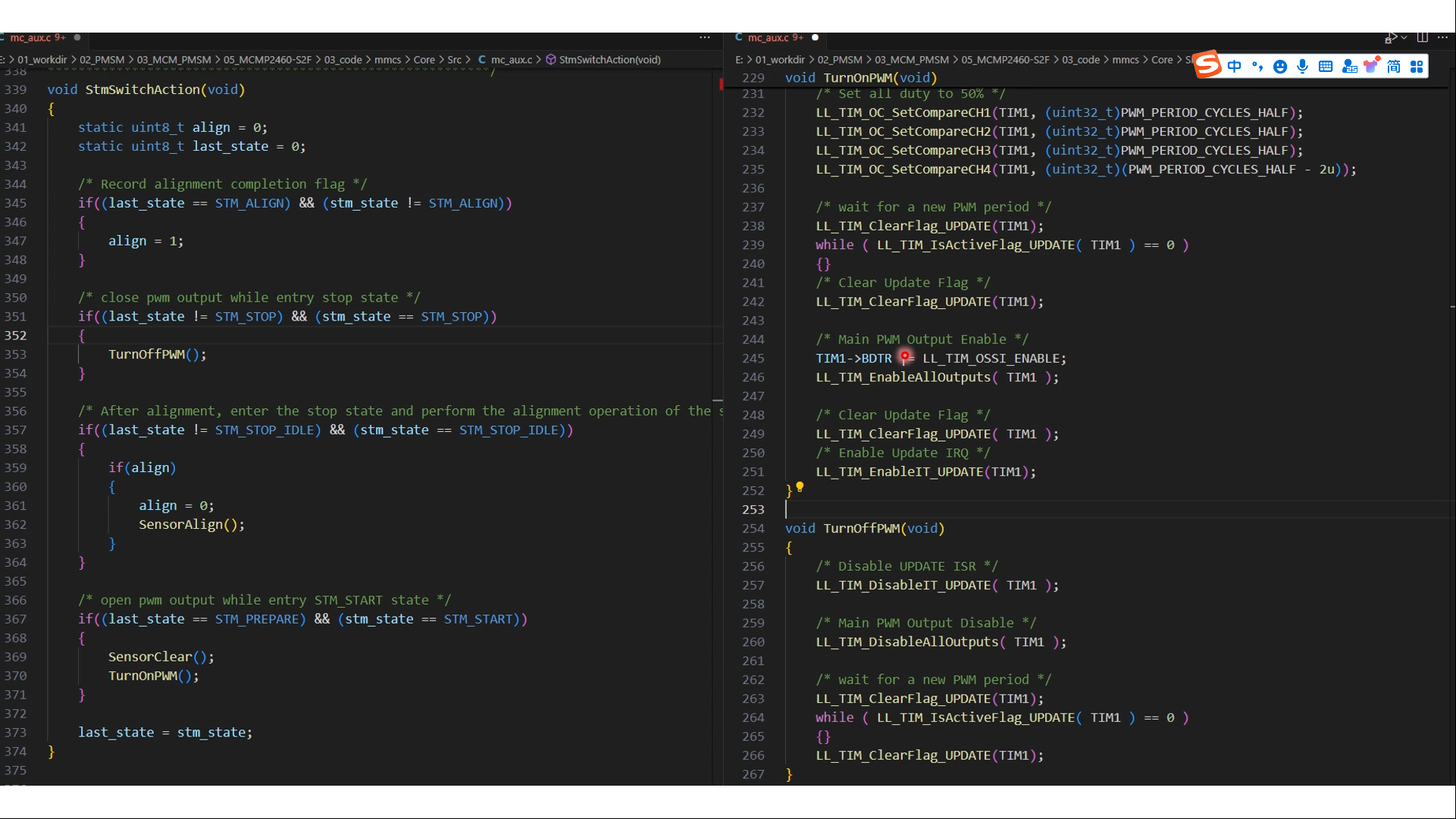Open Sogou toolbox grid icon
The height and width of the screenshot is (819, 1456).
pyautogui.click(x=1417, y=67)
